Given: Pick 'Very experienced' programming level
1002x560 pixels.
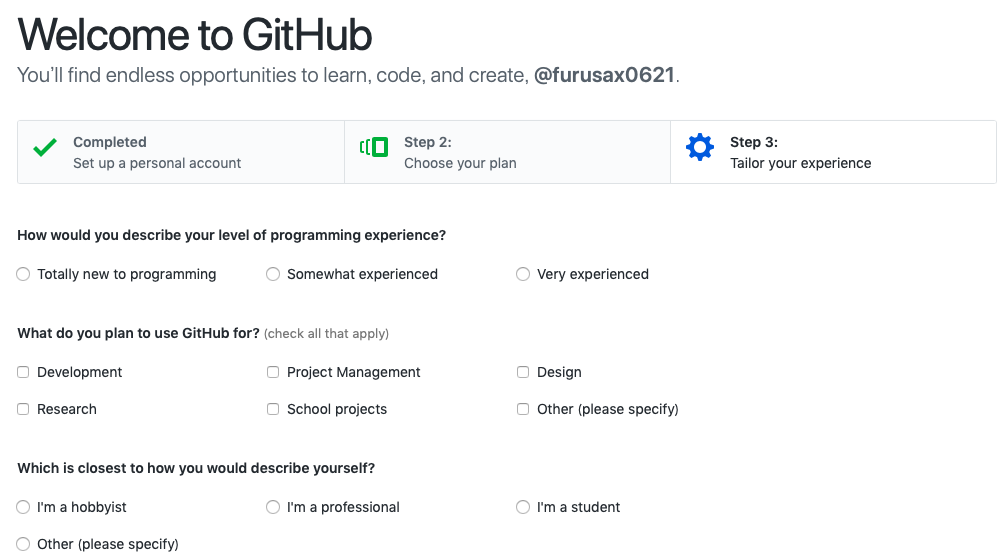Looking at the screenshot, I should point(523,274).
